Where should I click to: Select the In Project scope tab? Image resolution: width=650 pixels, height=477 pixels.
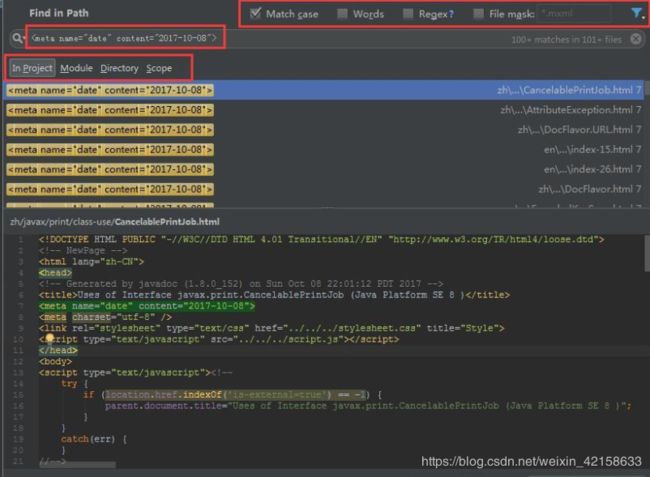pyautogui.click(x=32, y=68)
